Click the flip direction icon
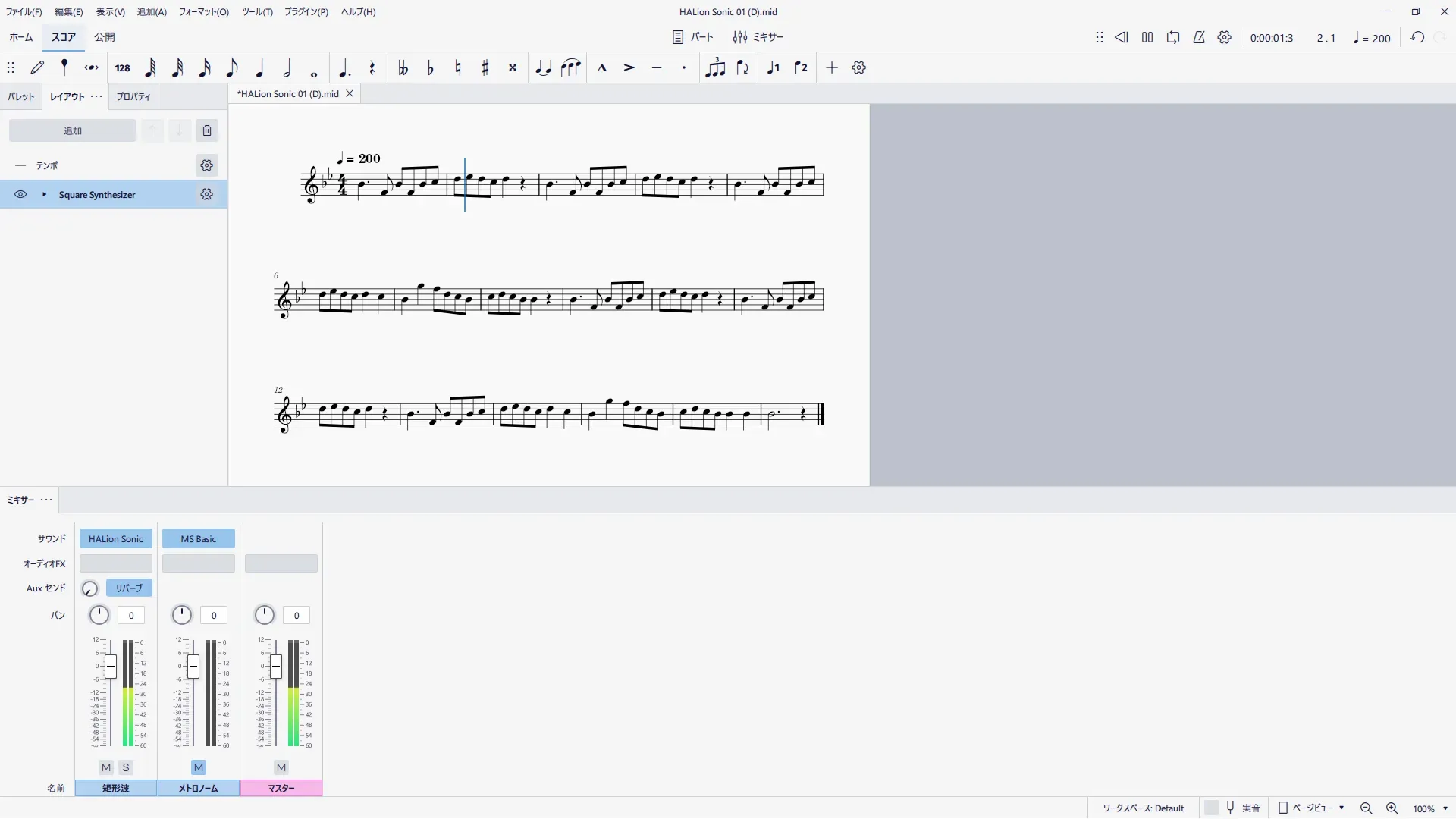The height and width of the screenshot is (819, 1456). click(x=742, y=68)
